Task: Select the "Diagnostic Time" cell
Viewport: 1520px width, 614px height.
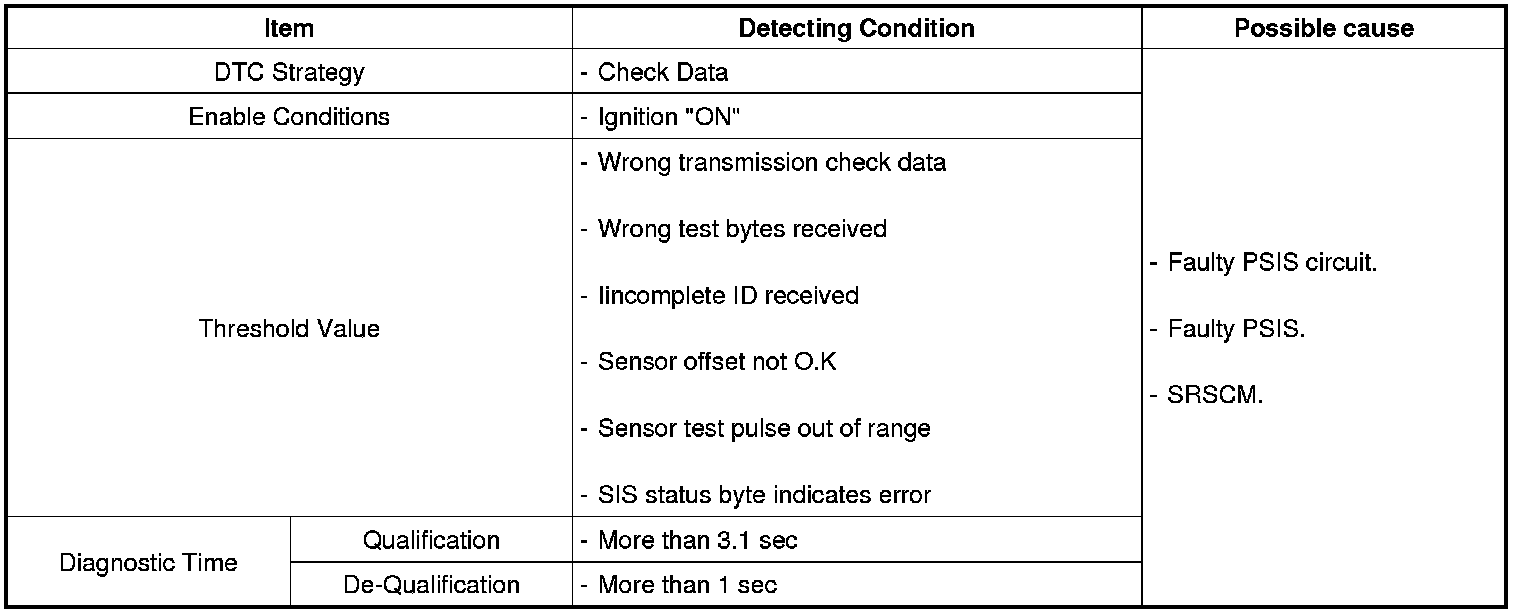Action: tap(149, 562)
